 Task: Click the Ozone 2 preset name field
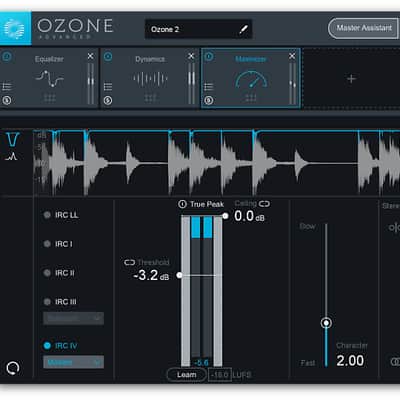pyautogui.click(x=198, y=29)
